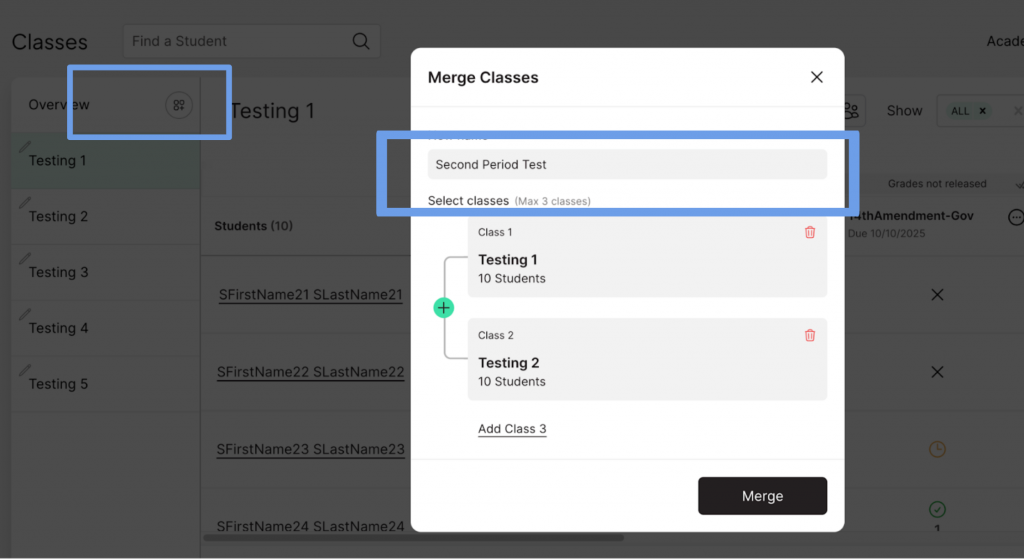Open the Overview sidebar item

tap(59, 105)
